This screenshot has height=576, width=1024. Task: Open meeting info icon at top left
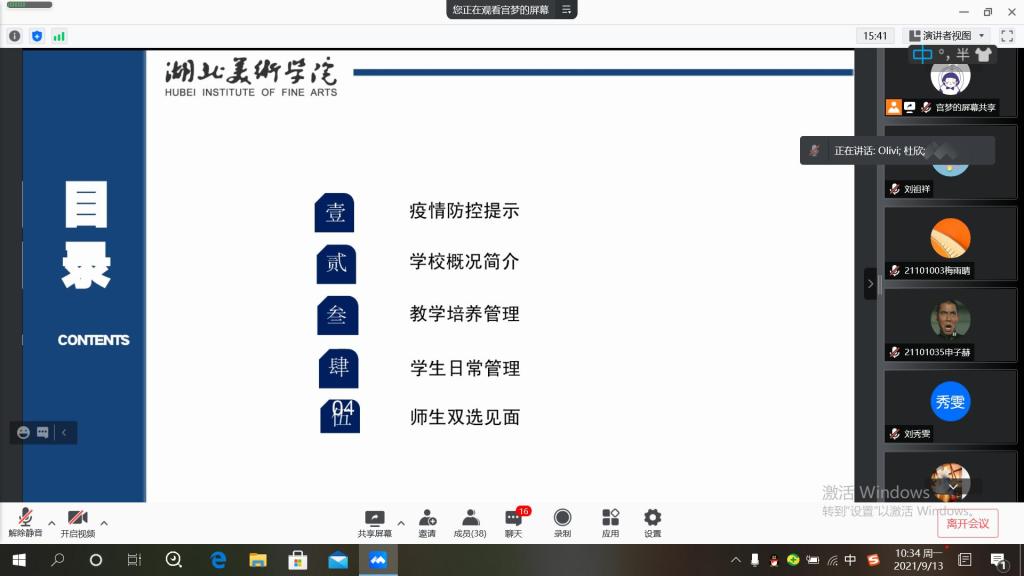(14, 36)
